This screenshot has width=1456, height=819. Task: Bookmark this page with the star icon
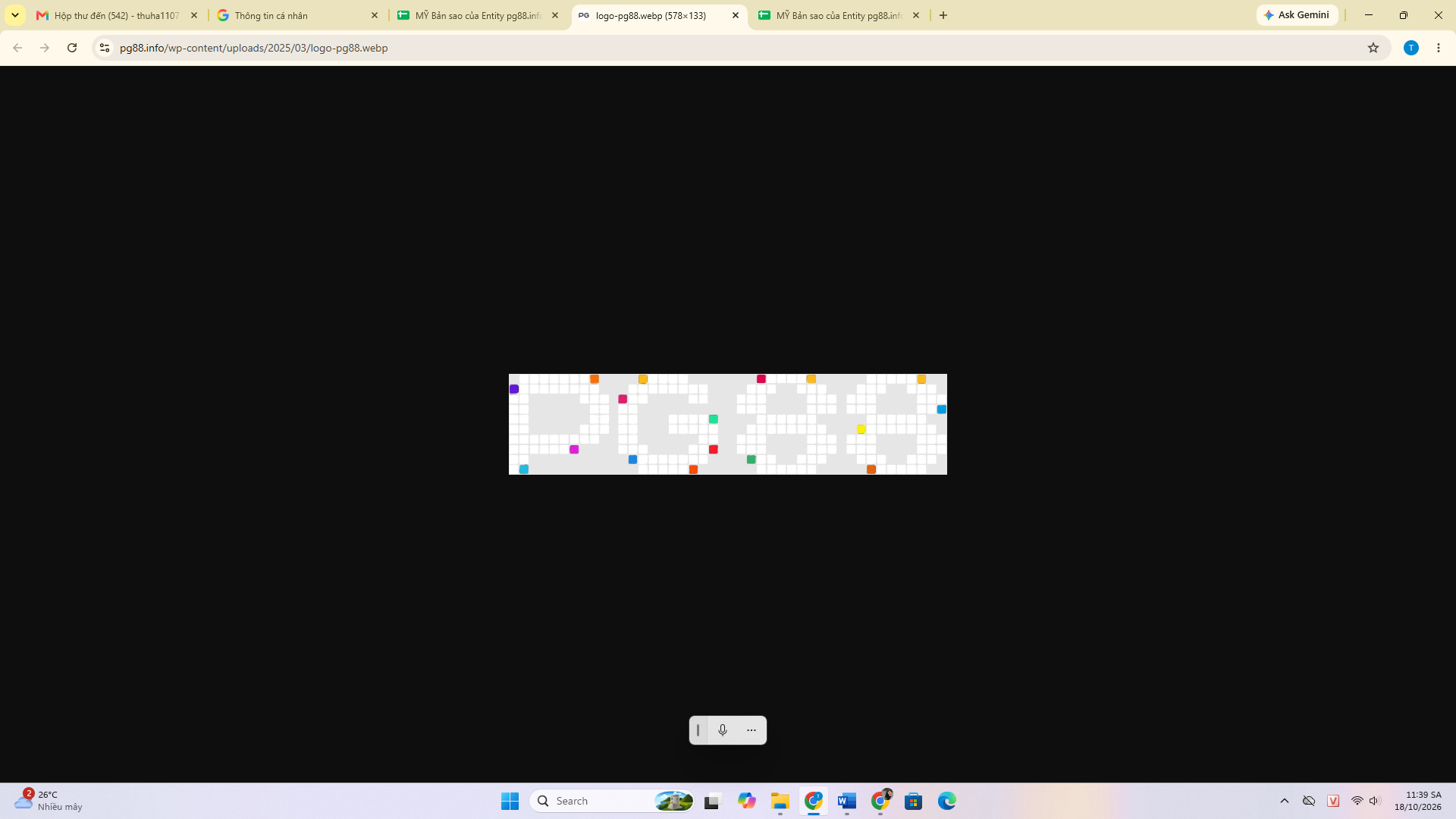(x=1373, y=48)
